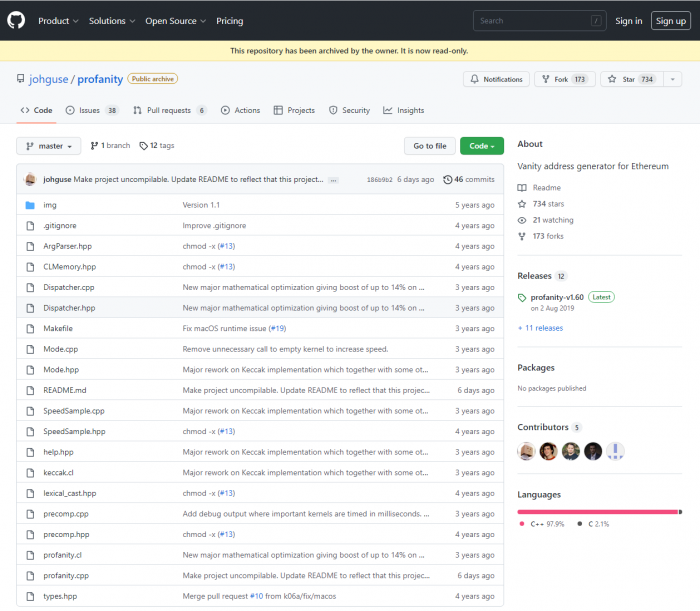This screenshot has width=700, height=611.
Task: Open the img folder icon
Action: point(30,205)
